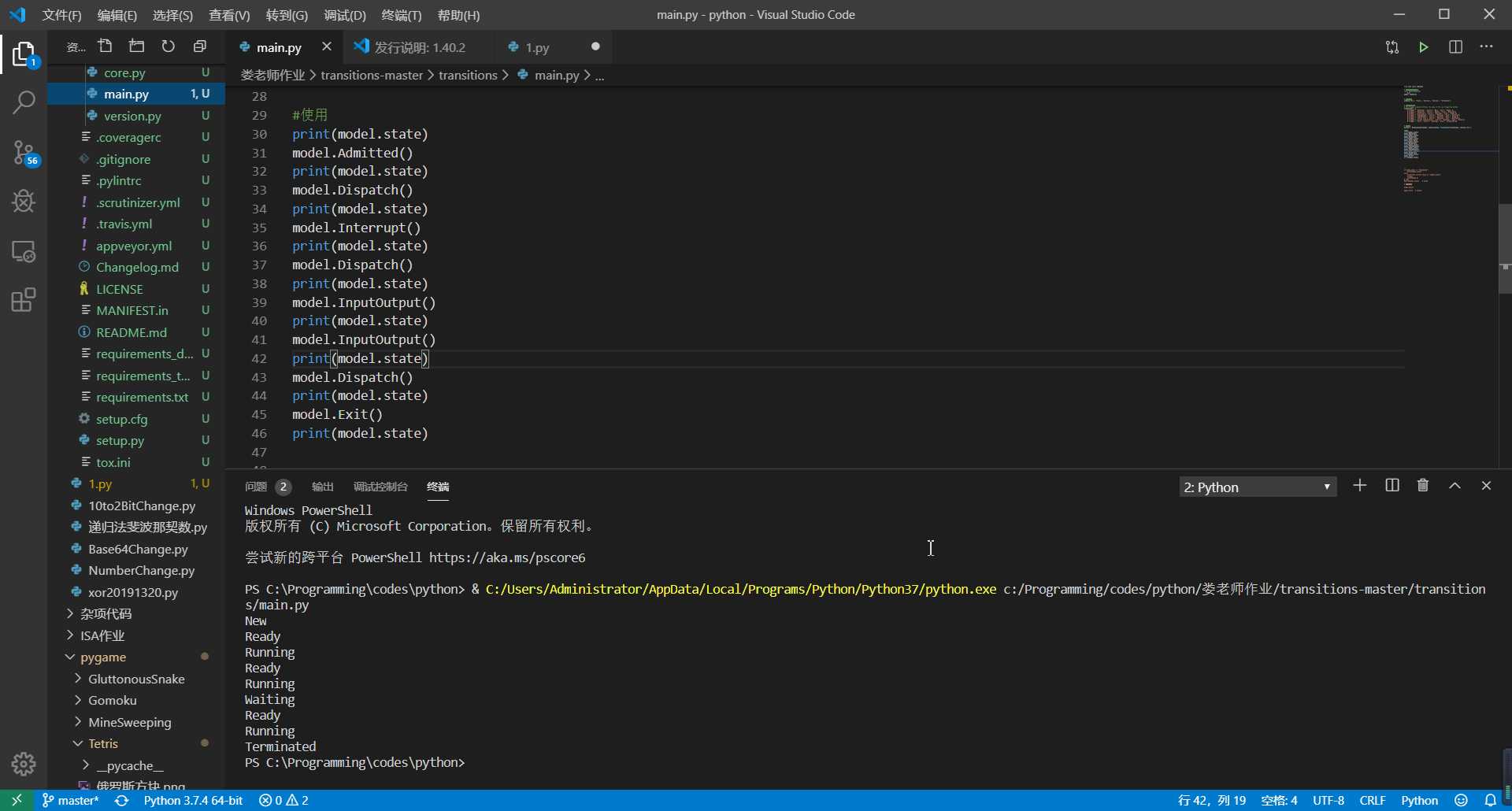Synchronize changes in status bar

click(121, 800)
